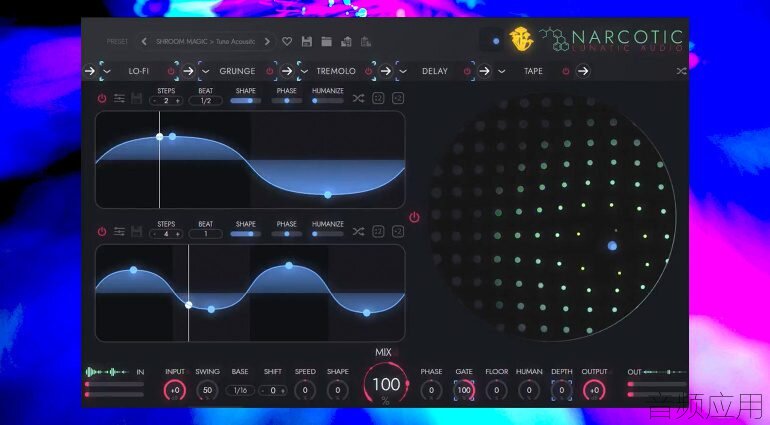This screenshot has height=425, width=770.
Task: Open the preset folder icon
Action: click(327, 42)
